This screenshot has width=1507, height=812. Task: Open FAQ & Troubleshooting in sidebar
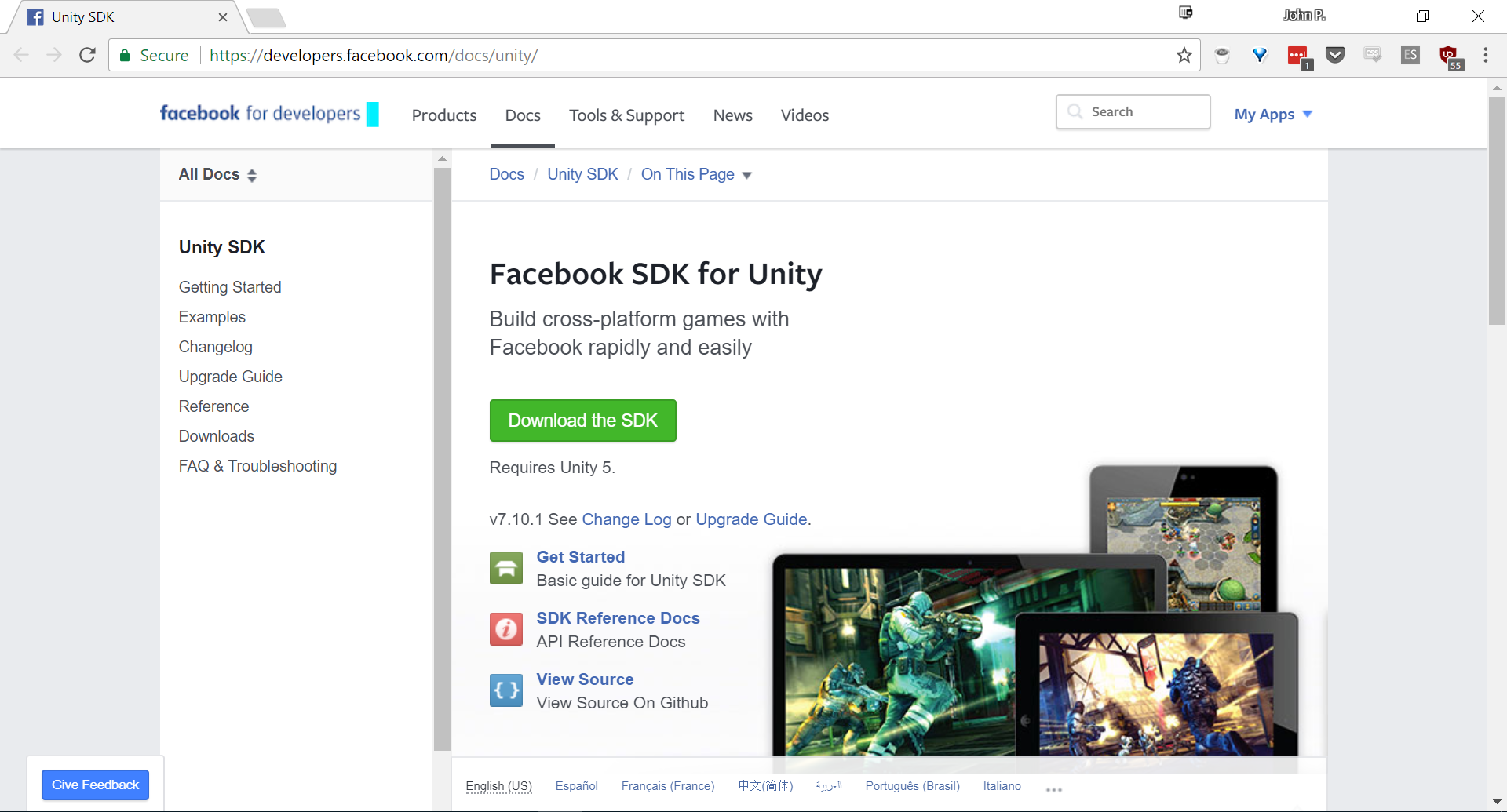pos(257,466)
